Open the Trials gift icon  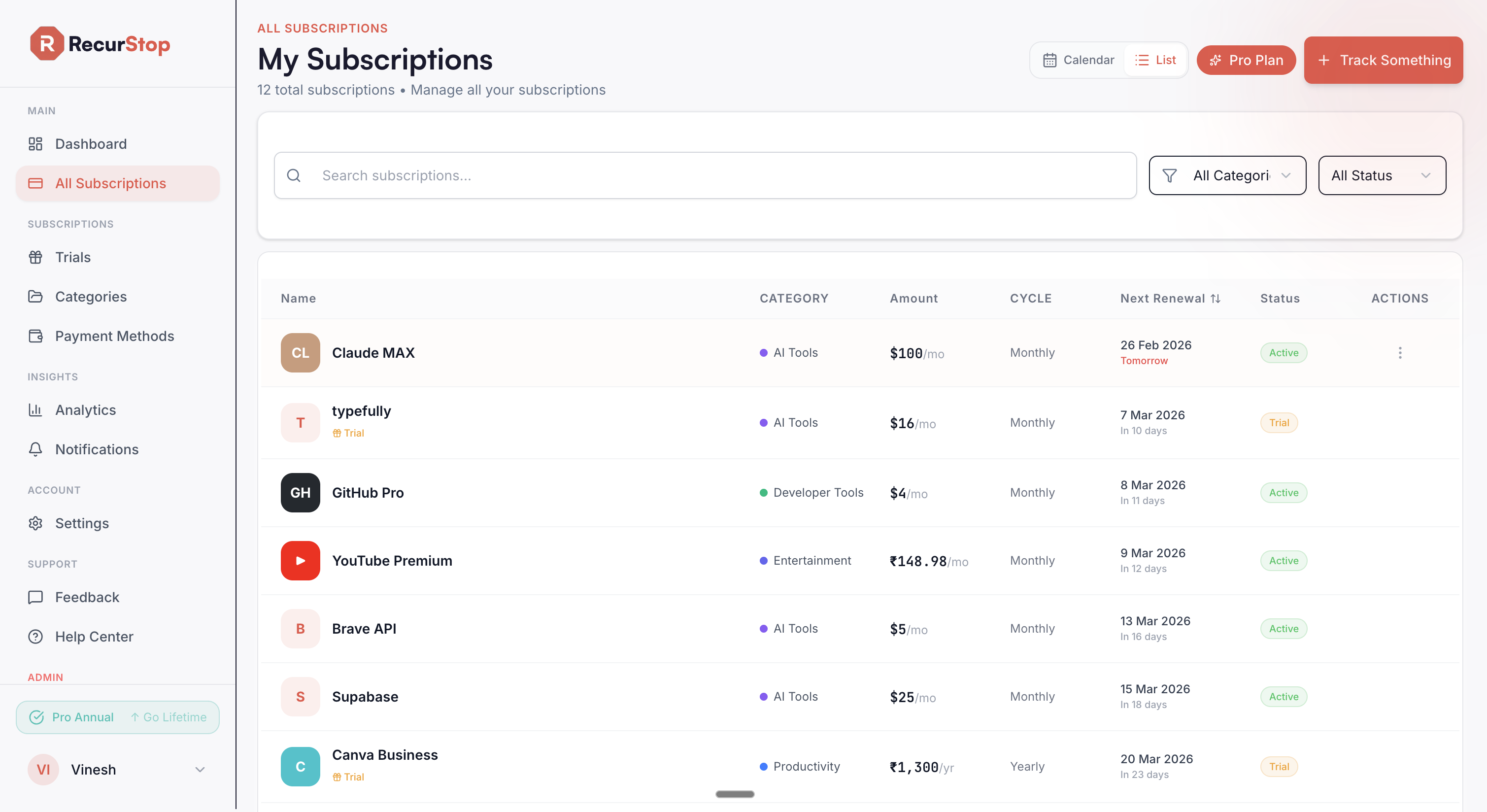[35, 257]
